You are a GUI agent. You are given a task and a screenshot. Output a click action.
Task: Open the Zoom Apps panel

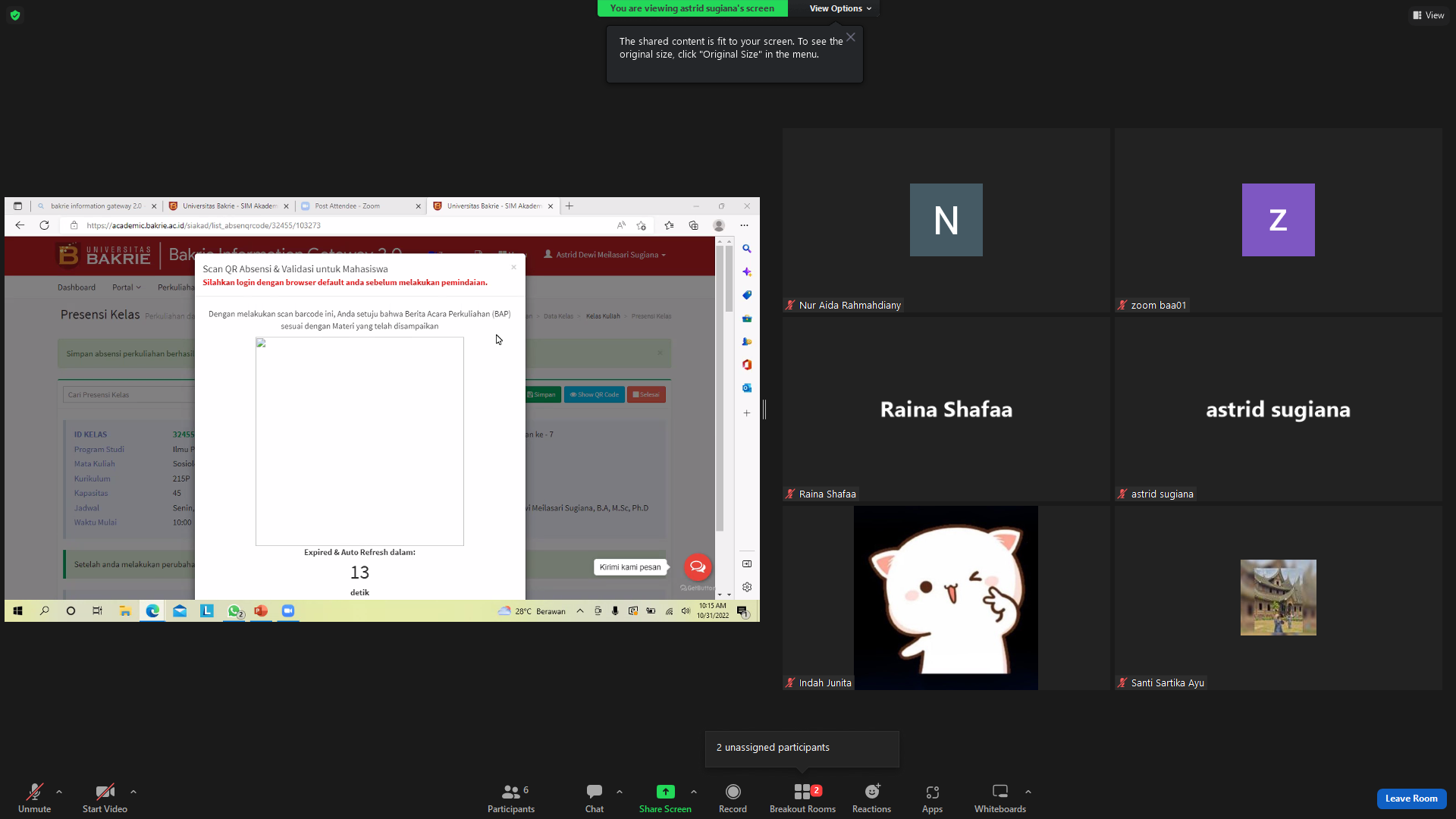(x=932, y=798)
